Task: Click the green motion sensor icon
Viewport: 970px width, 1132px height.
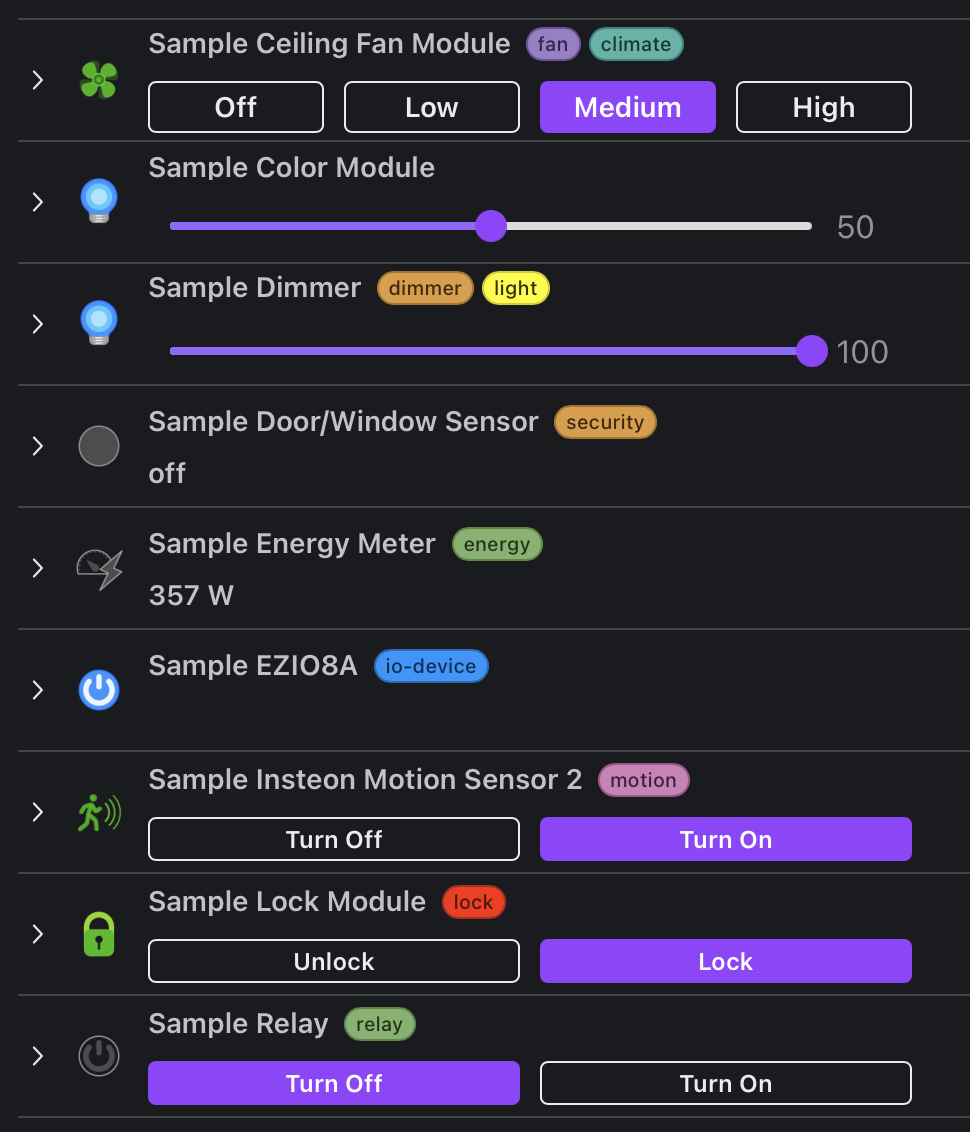Action: pos(100,812)
